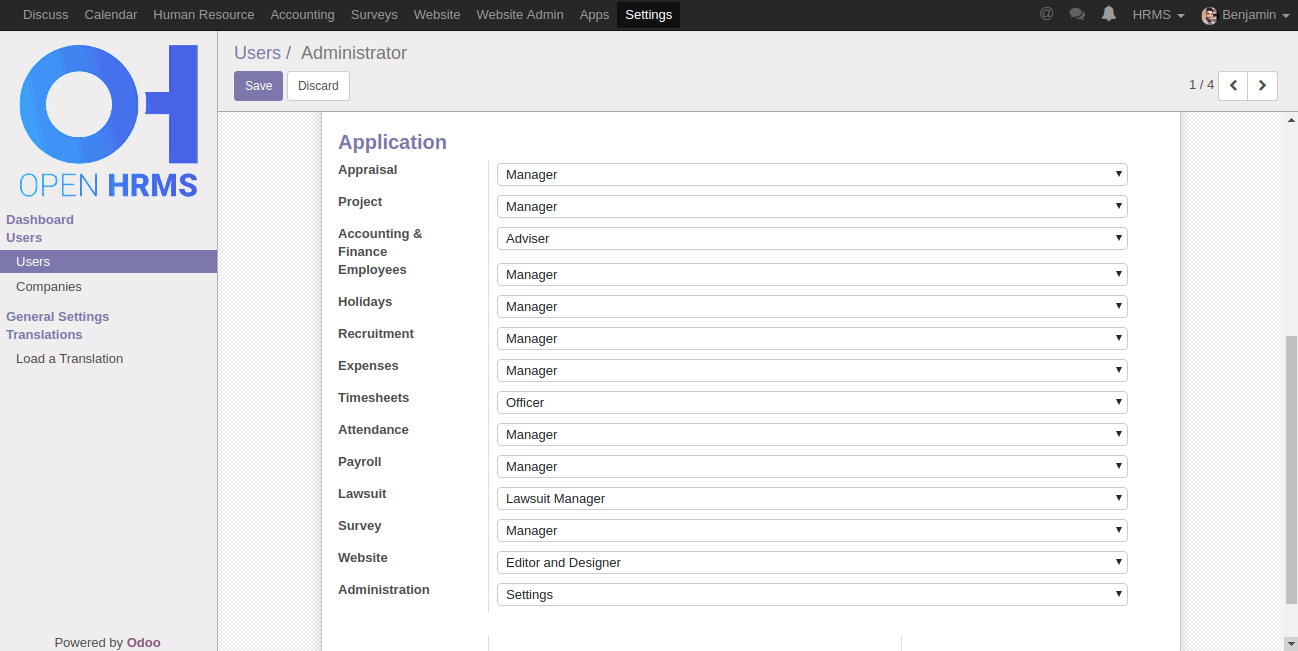Open the HRMS company switcher menu
The height and width of the screenshot is (651, 1298).
[x=1158, y=15]
